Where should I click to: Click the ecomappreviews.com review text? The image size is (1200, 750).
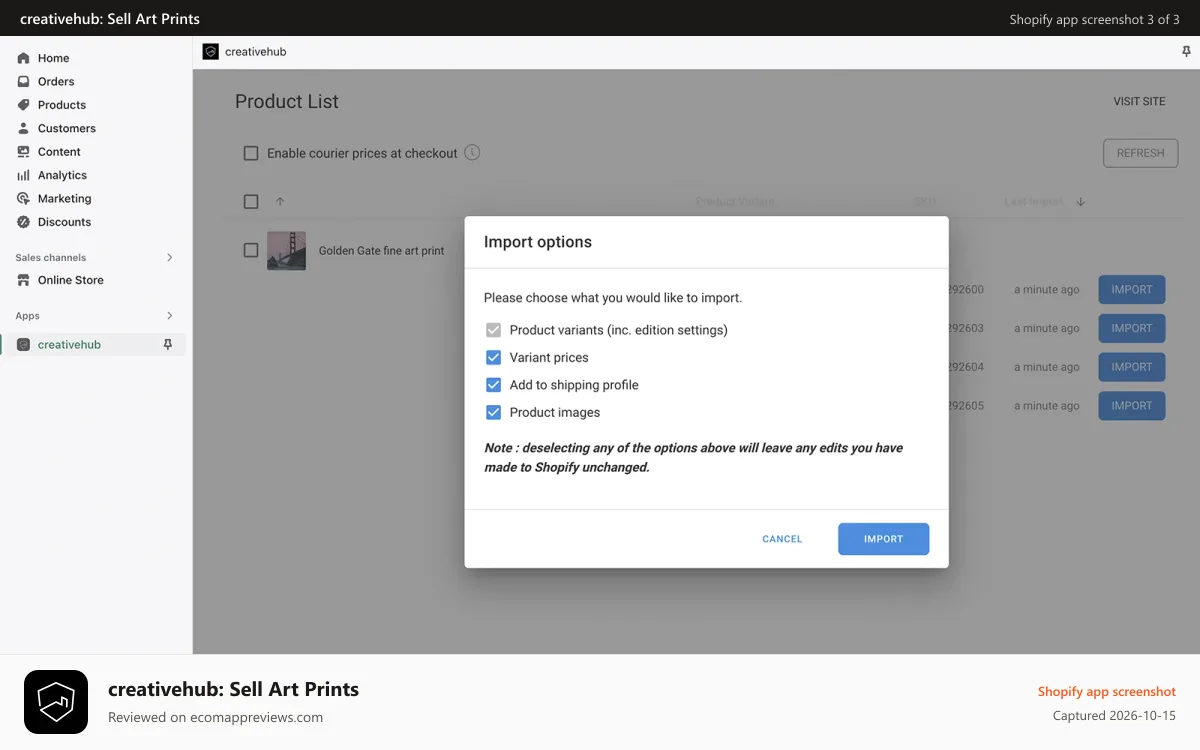pyautogui.click(x=215, y=717)
